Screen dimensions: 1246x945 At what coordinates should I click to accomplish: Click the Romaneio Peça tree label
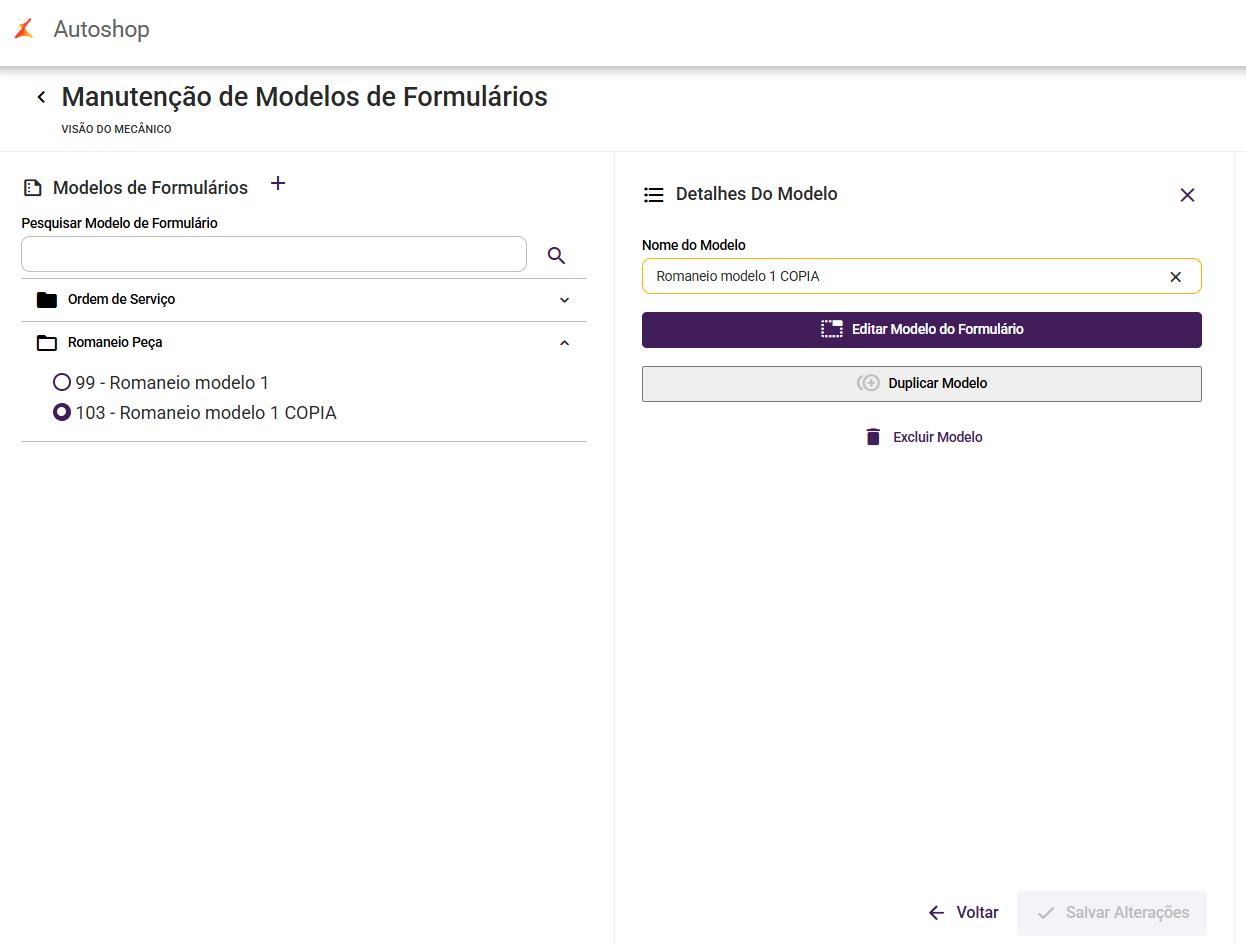(115, 343)
